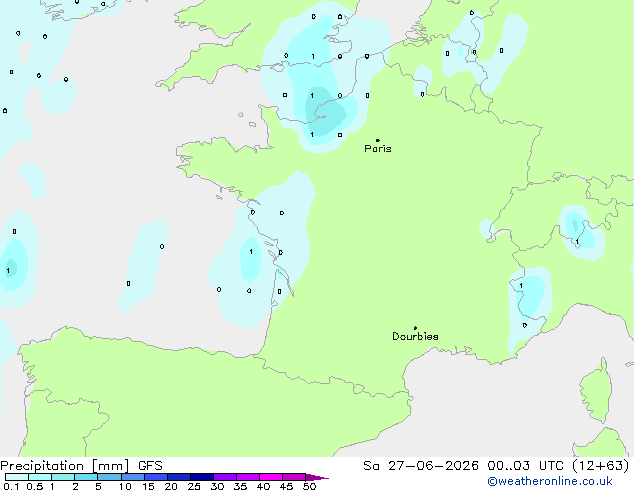634x490 pixels.
Task: Click the "00..03 UTC" time text
Action: pyautogui.click(x=525, y=466)
